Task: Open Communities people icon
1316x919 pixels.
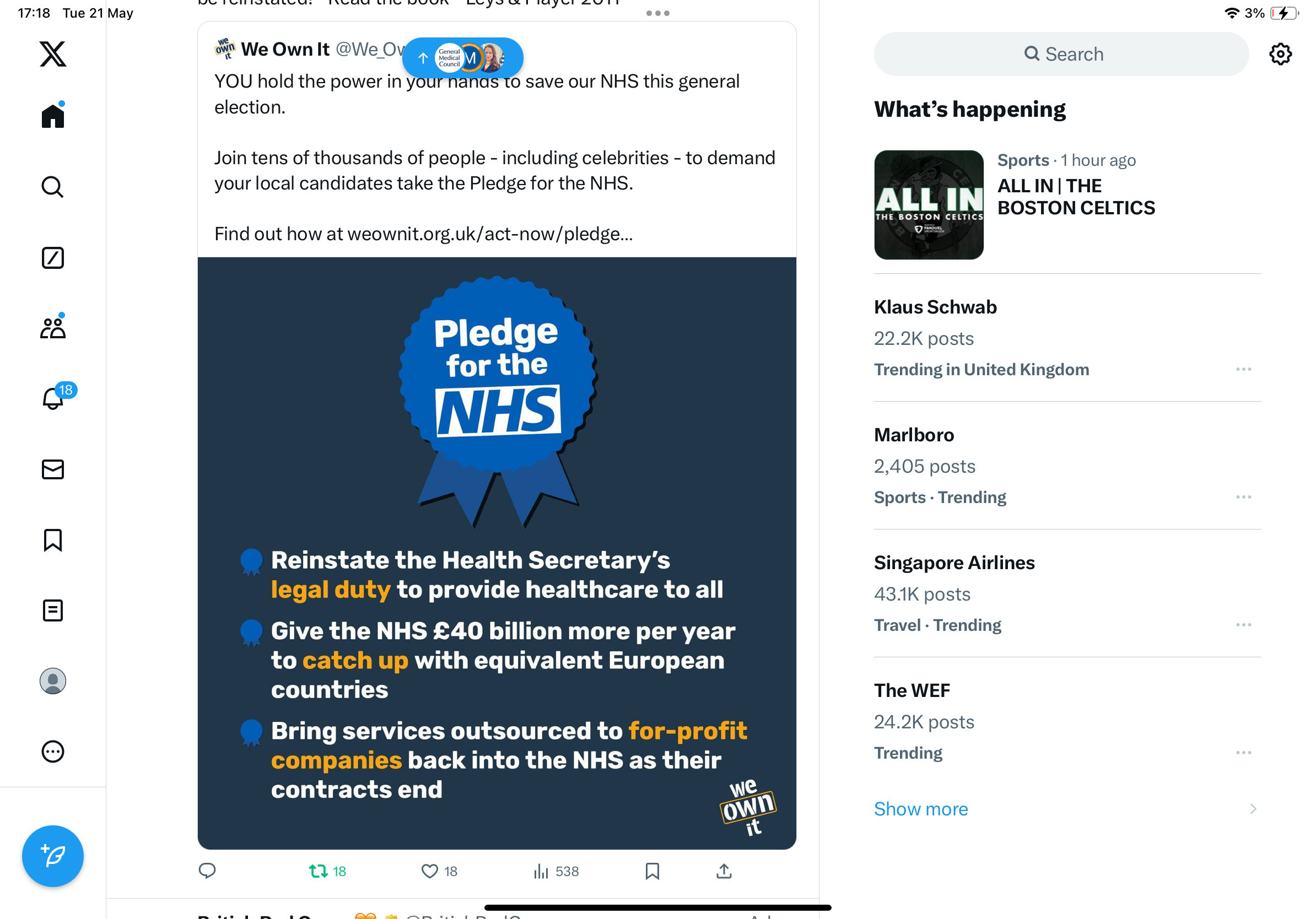Action: click(x=53, y=328)
